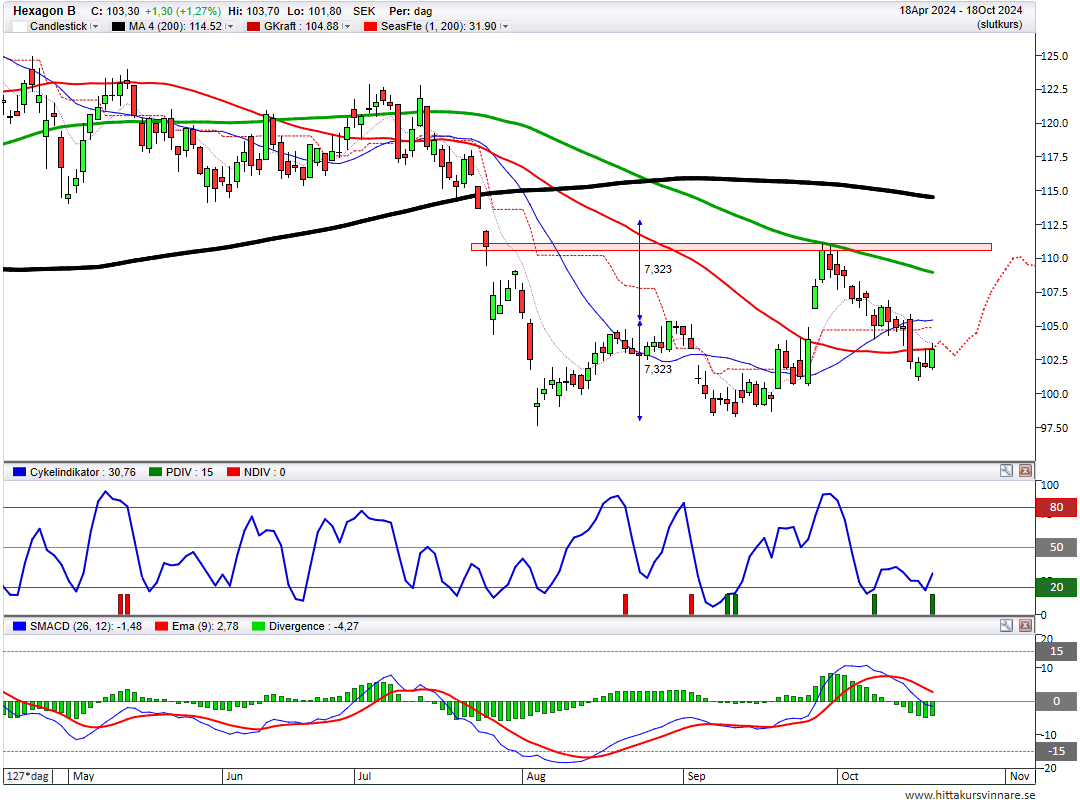Click the black MA 4 color swatch
Screen dimensions: 1080x800
118,26
